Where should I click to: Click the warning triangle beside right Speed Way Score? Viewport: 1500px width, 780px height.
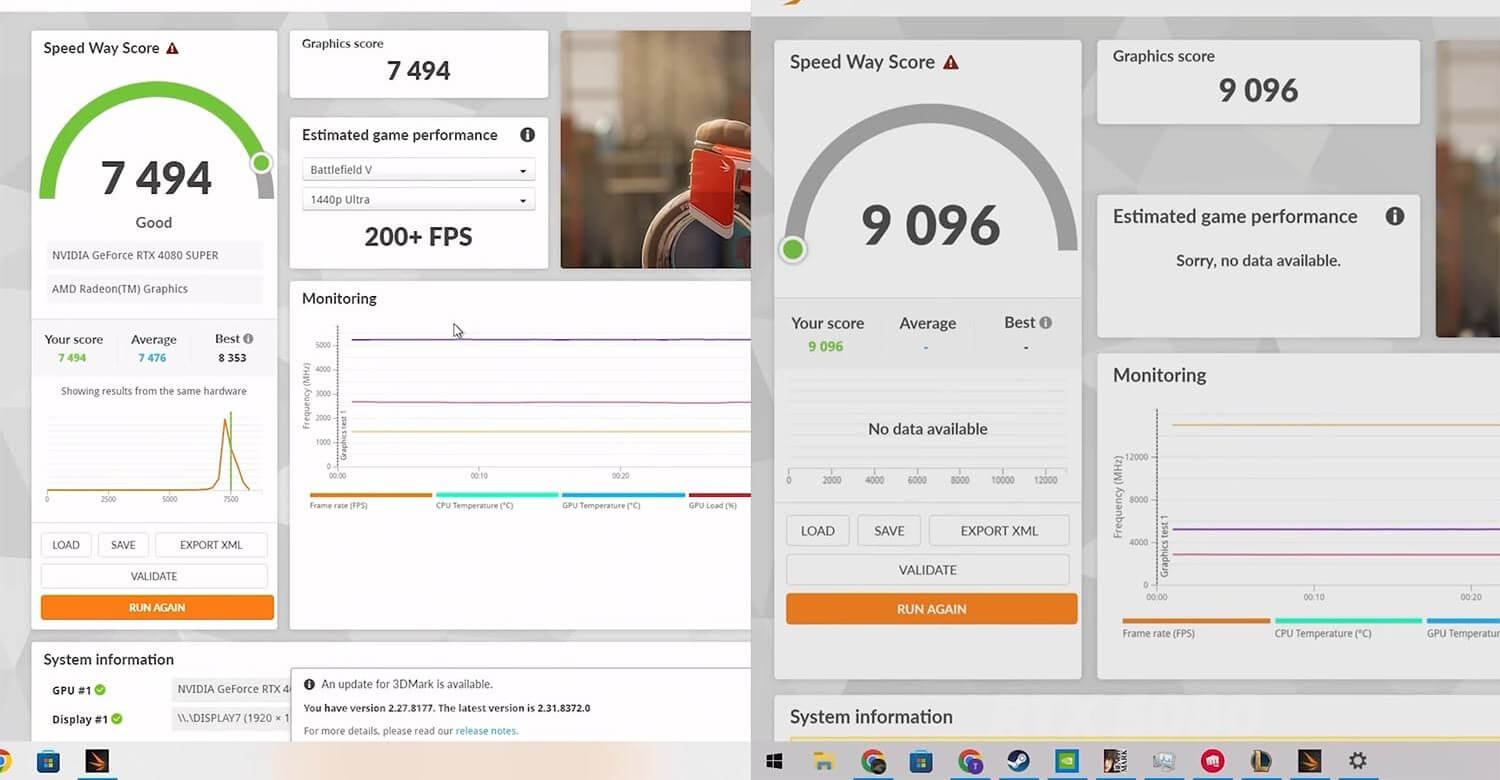coord(951,62)
